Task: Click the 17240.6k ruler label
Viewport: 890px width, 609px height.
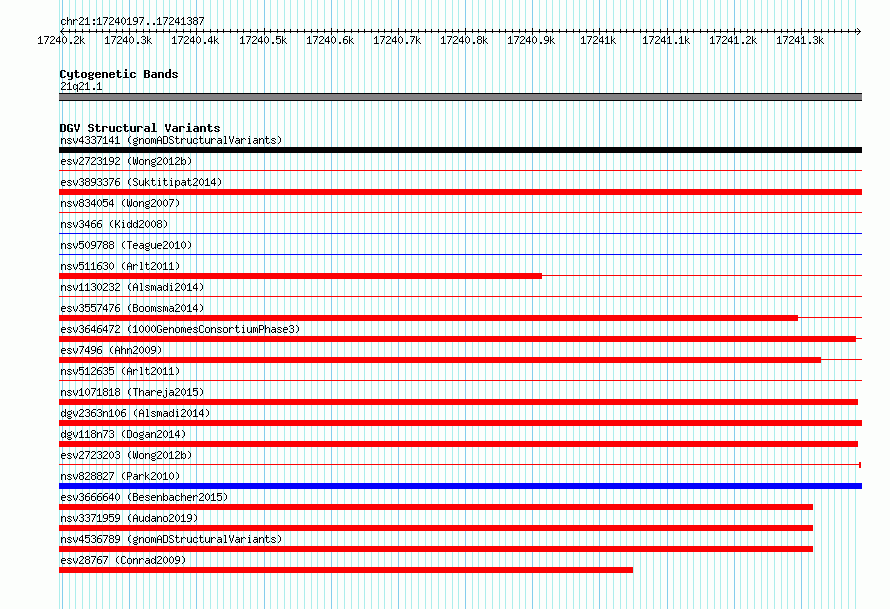Action: (x=330, y=40)
